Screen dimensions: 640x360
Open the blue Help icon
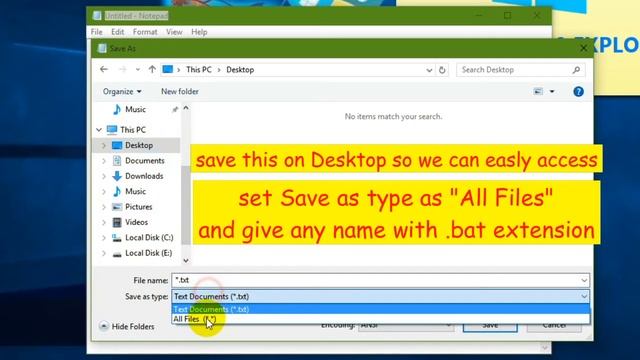pos(578,91)
